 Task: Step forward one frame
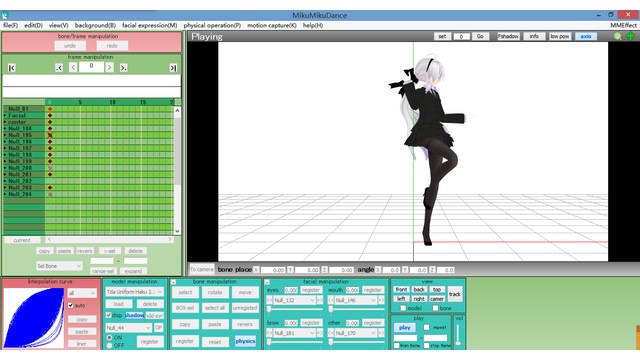(109, 67)
